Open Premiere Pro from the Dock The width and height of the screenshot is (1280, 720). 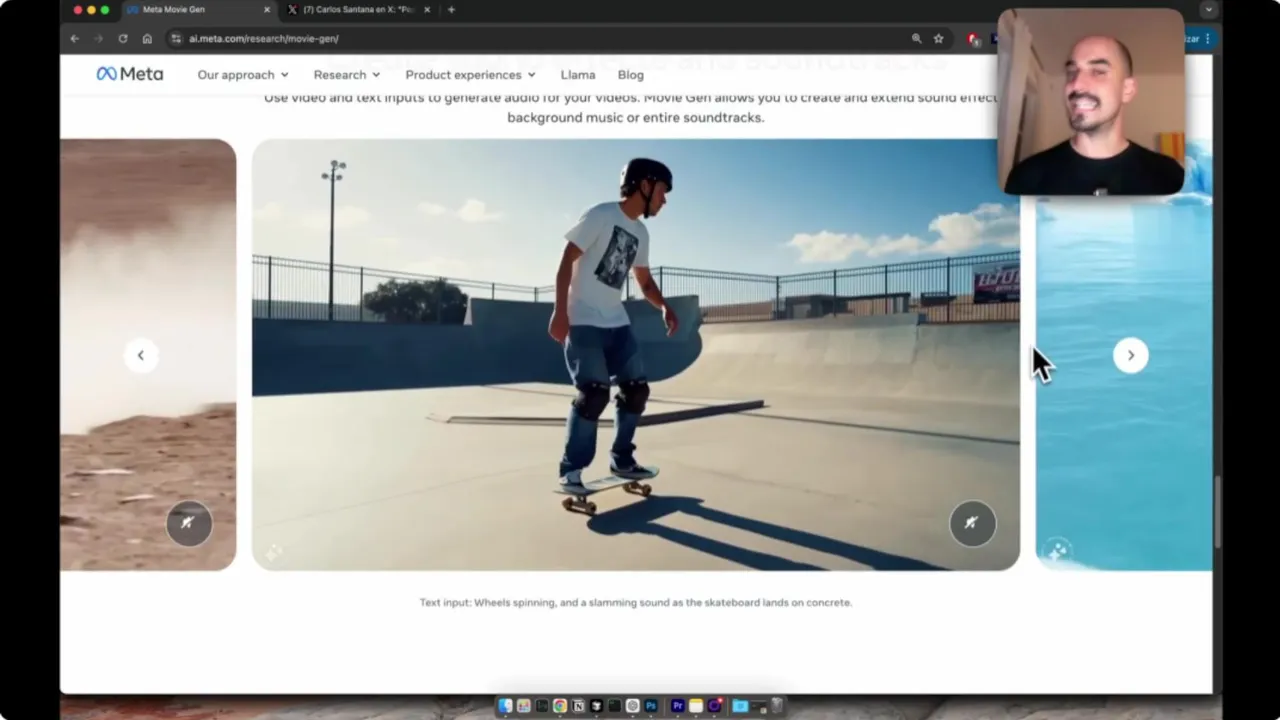tap(678, 706)
